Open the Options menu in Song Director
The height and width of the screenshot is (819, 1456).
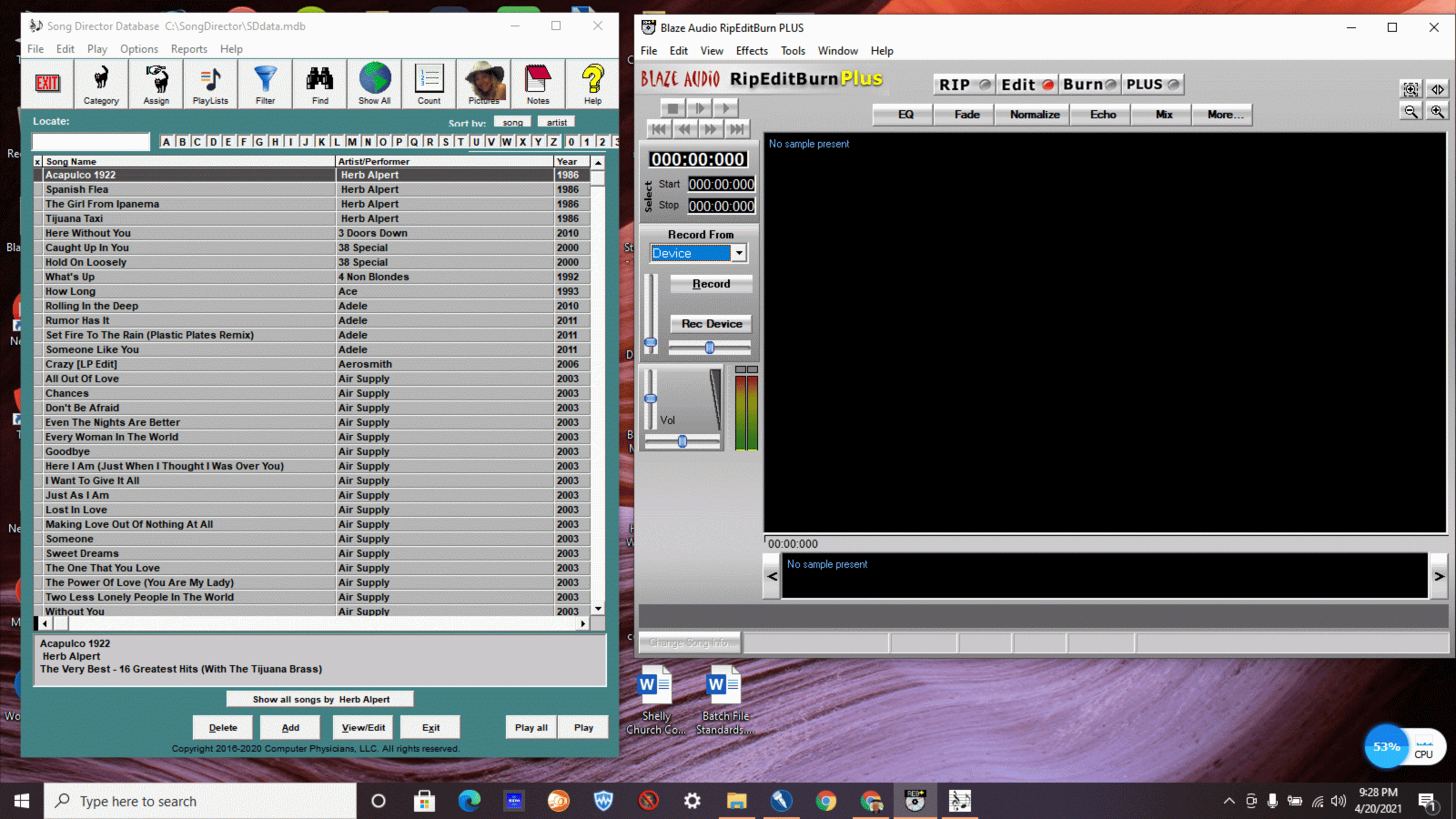[139, 49]
